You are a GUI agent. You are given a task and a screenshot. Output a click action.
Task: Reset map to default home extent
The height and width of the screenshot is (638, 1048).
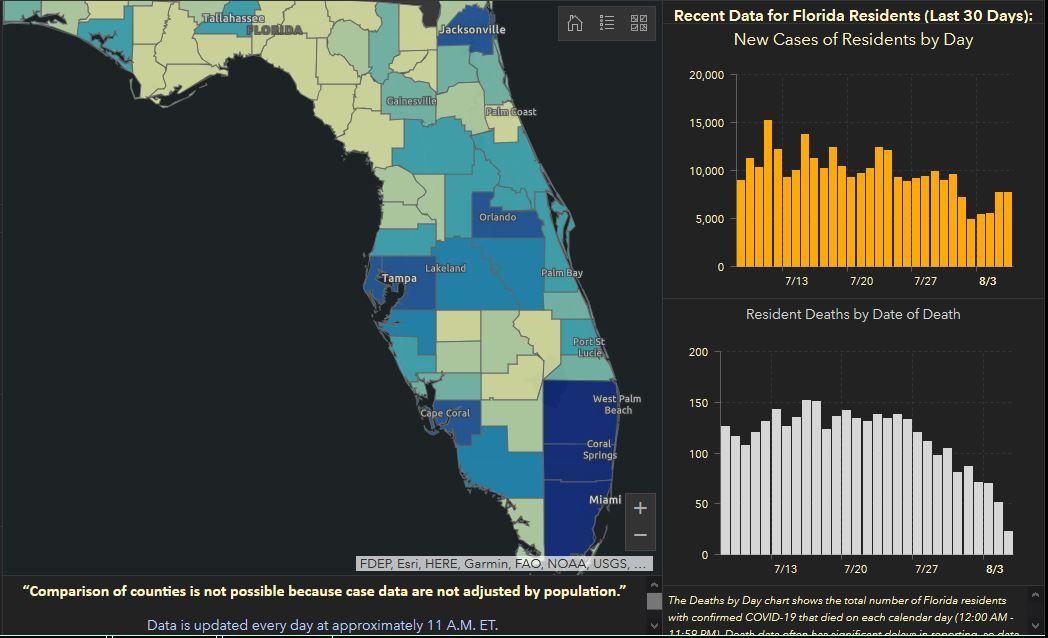575,23
